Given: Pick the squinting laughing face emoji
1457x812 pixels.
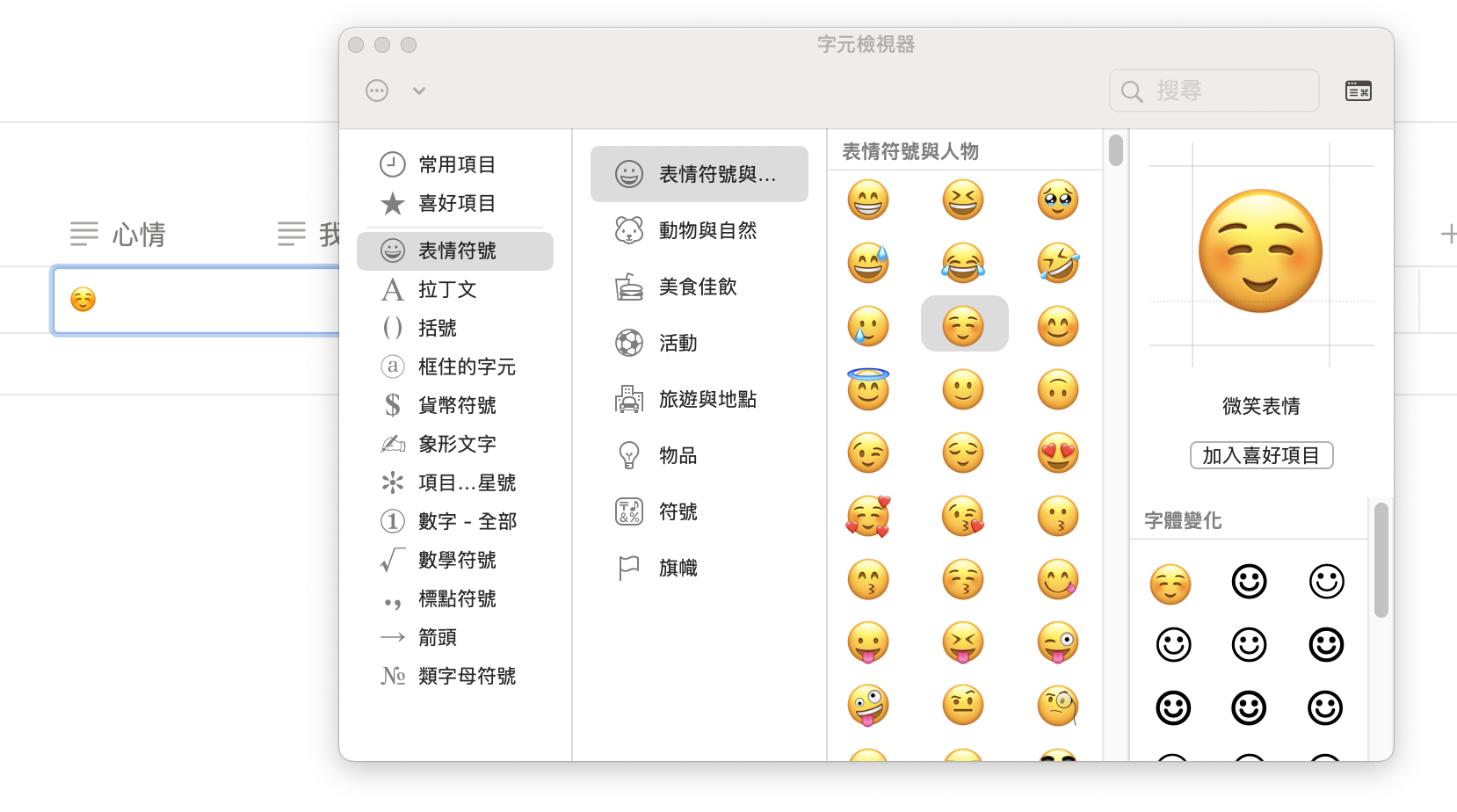Looking at the screenshot, I should (963, 200).
